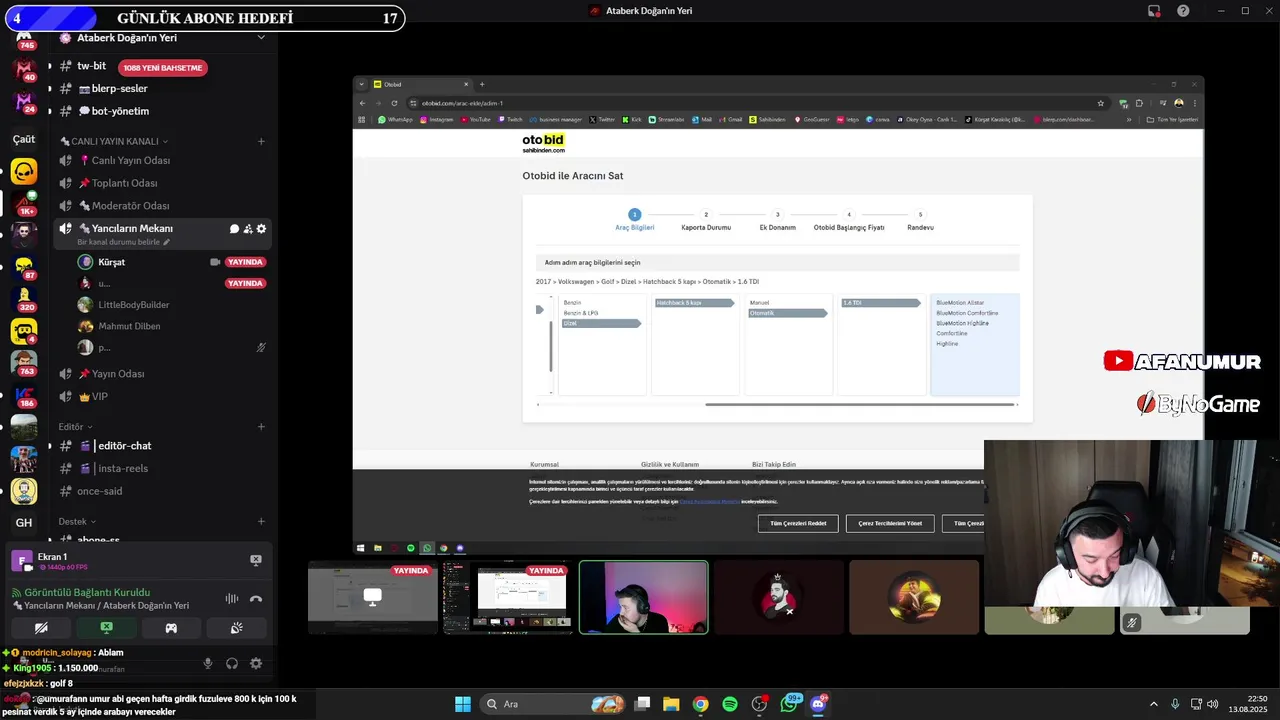Viewport: 1280px width, 720px height.
Task: Bookmark this page with the star icon
Action: (x=1101, y=103)
